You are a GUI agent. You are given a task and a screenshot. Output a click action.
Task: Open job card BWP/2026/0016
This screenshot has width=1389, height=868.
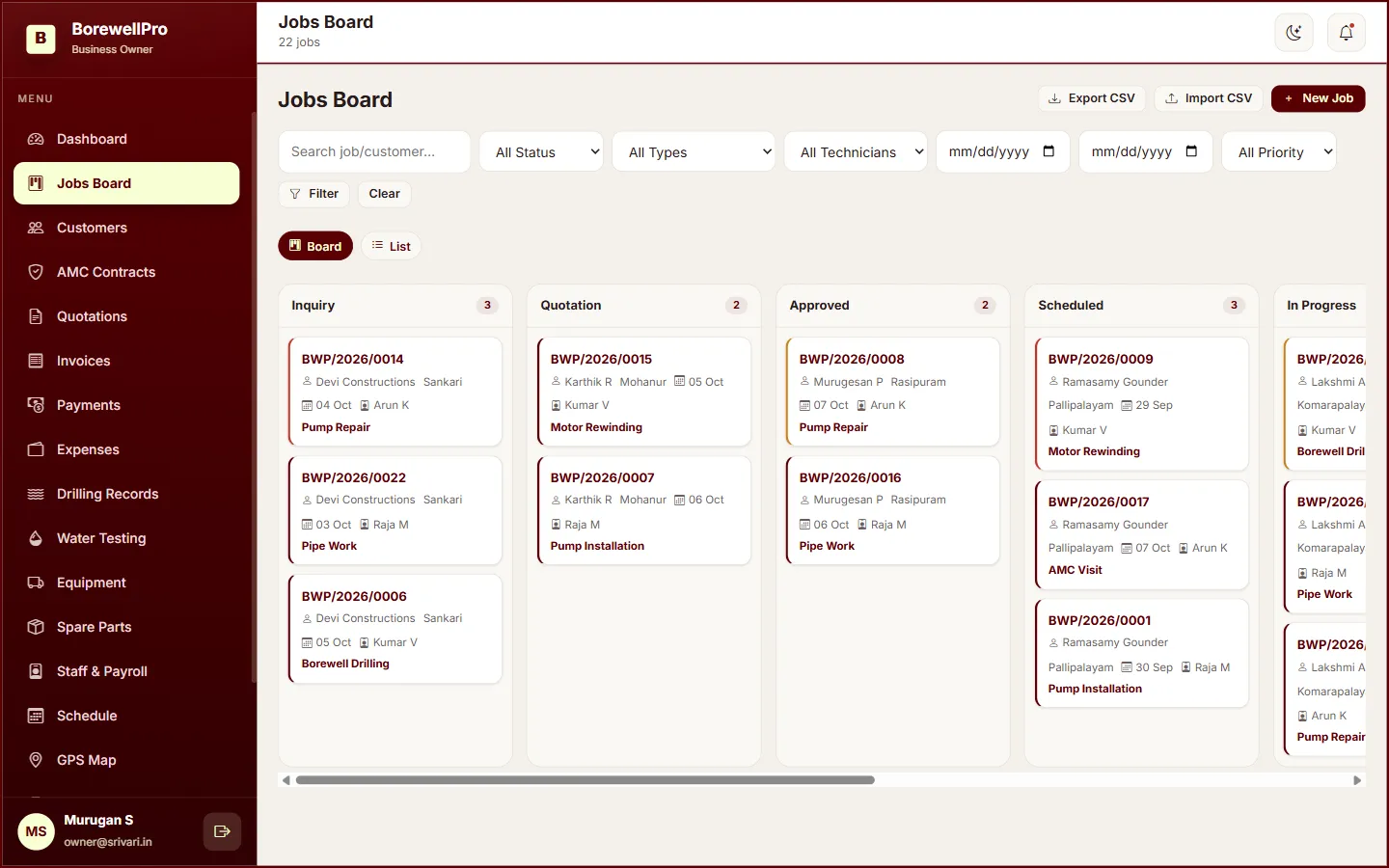[893, 510]
